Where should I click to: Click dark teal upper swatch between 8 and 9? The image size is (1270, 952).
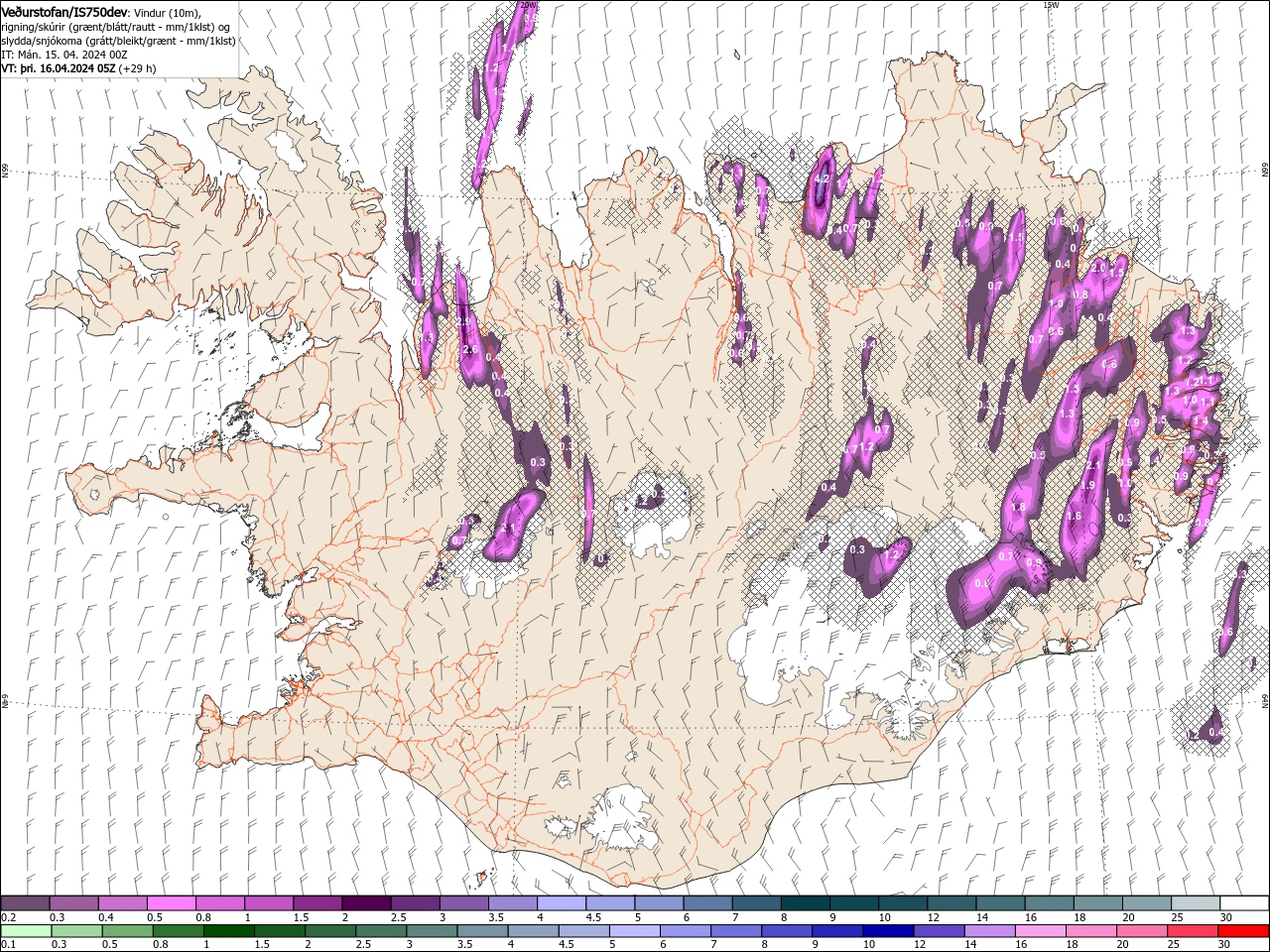pyautogui.click(x=805, y=903)
